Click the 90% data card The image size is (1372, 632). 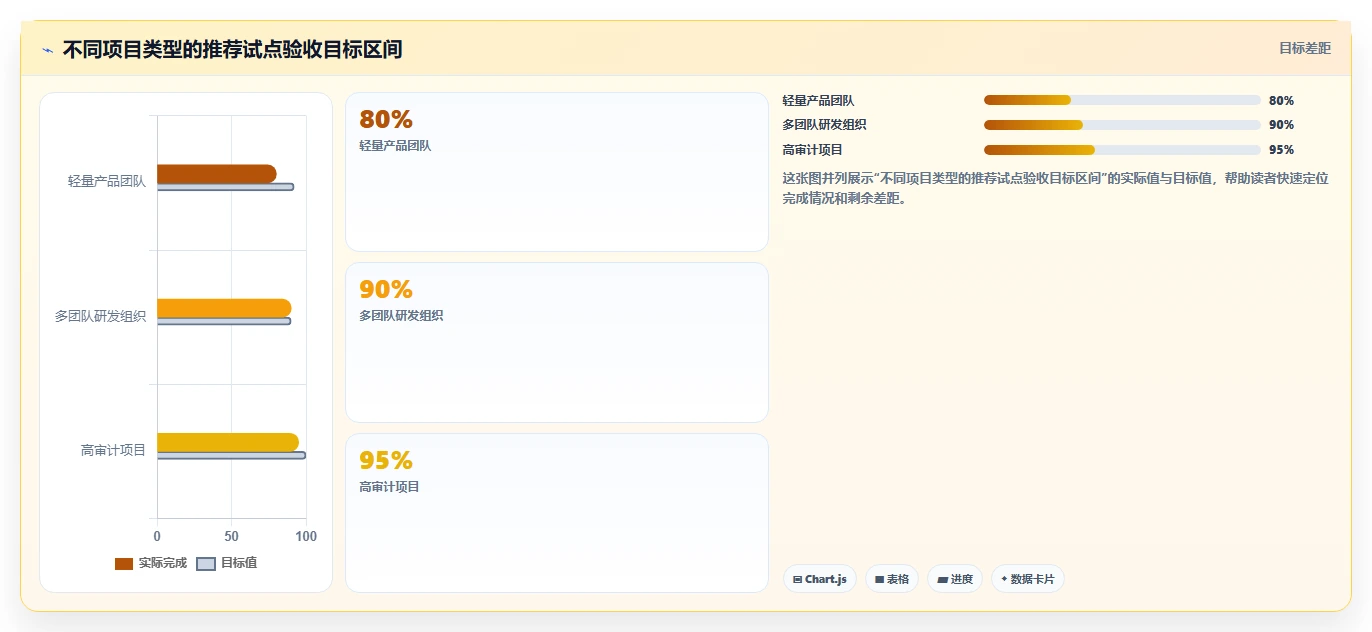pos(557,343)
